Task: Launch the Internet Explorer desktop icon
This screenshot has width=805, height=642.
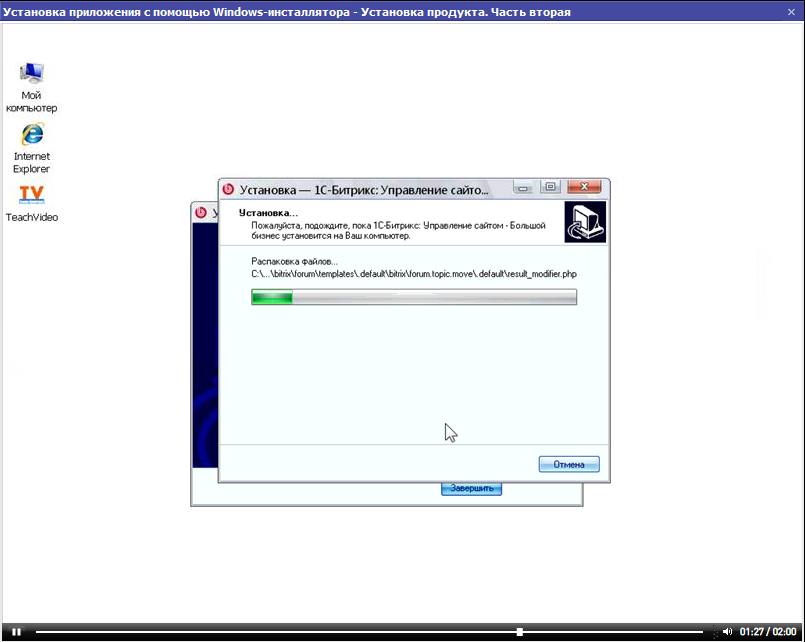Action: coord(31,148)
